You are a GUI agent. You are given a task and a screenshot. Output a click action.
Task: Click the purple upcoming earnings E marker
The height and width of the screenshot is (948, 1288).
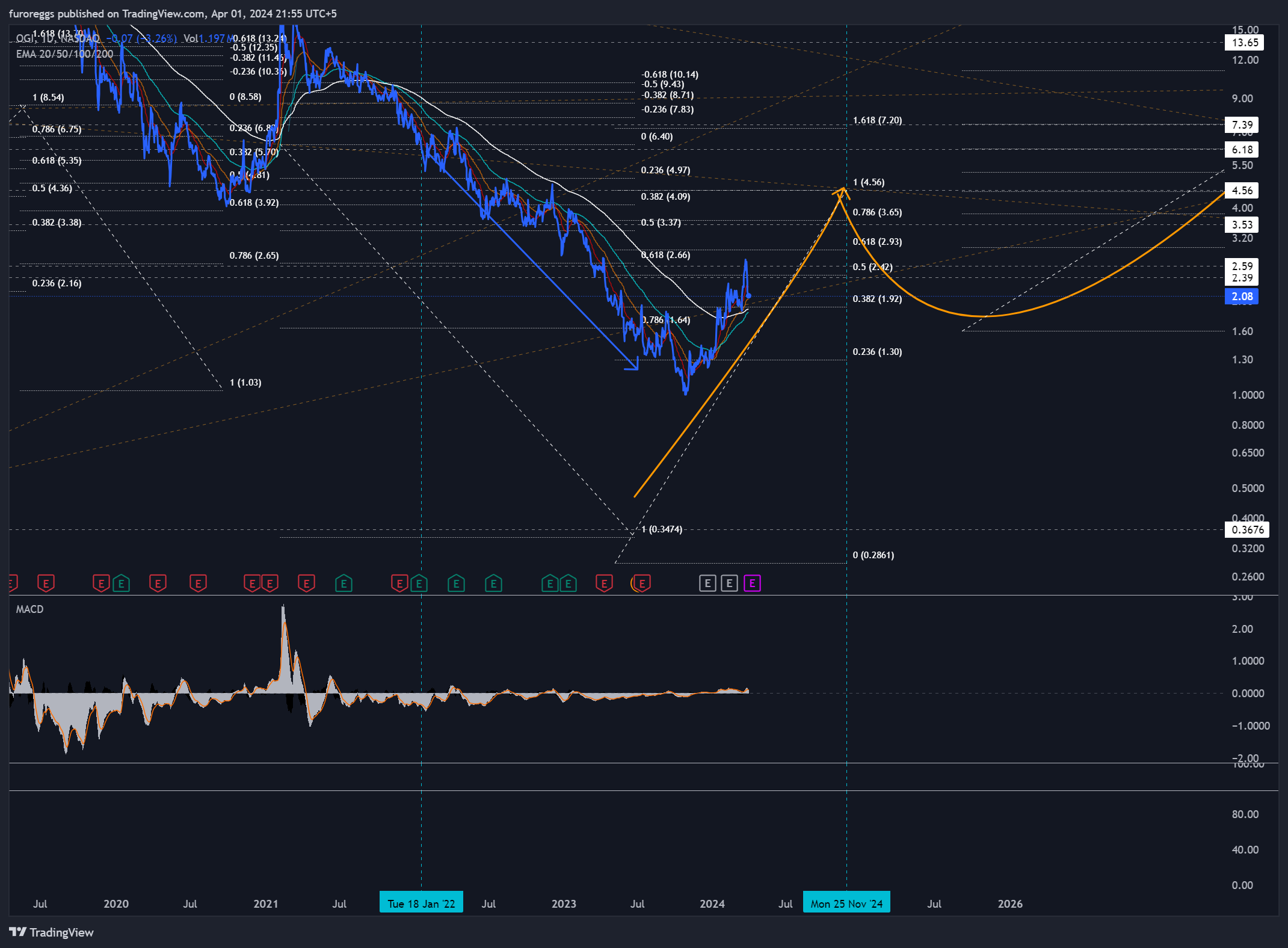(752, 583)
